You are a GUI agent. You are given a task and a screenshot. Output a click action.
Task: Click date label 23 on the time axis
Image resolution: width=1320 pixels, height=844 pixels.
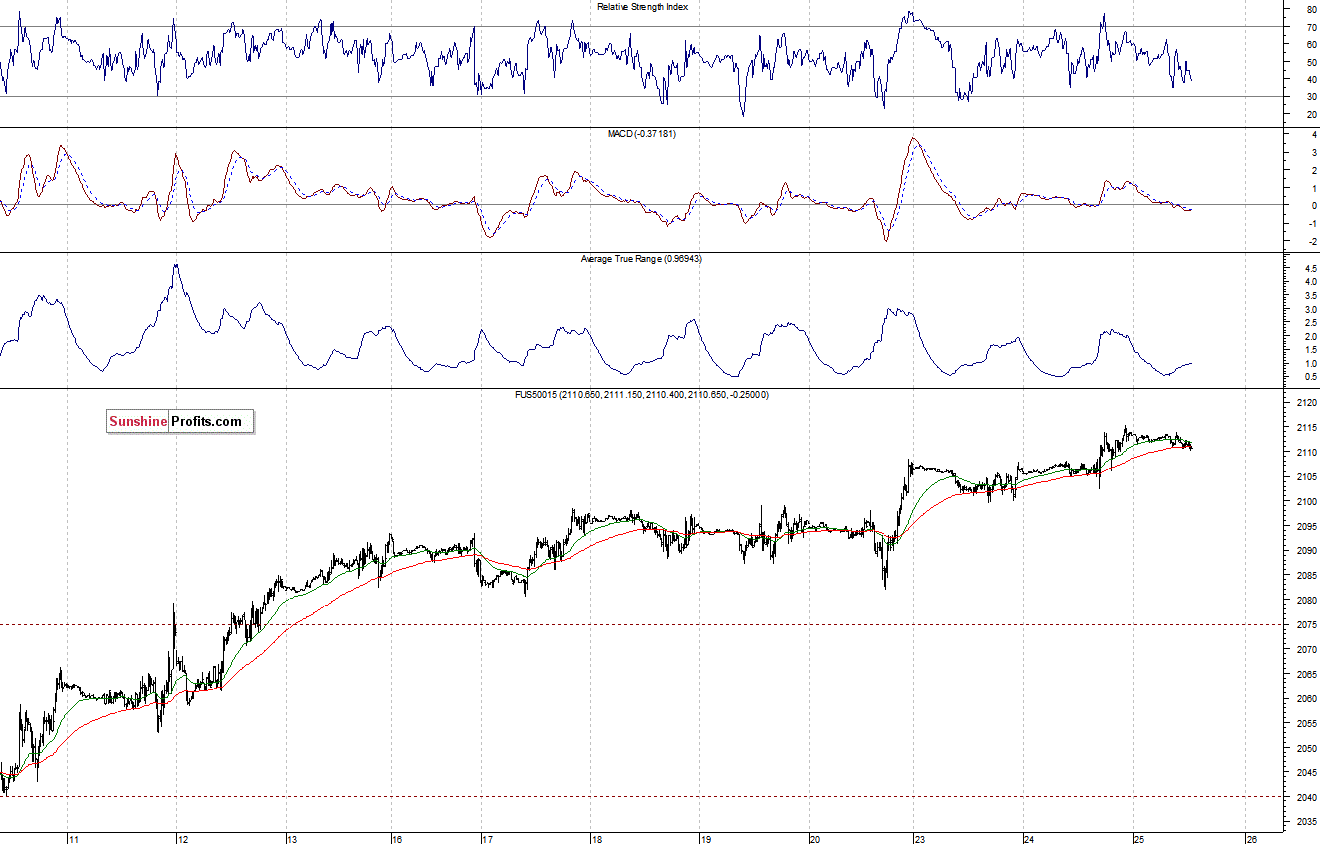pos(922,838)
